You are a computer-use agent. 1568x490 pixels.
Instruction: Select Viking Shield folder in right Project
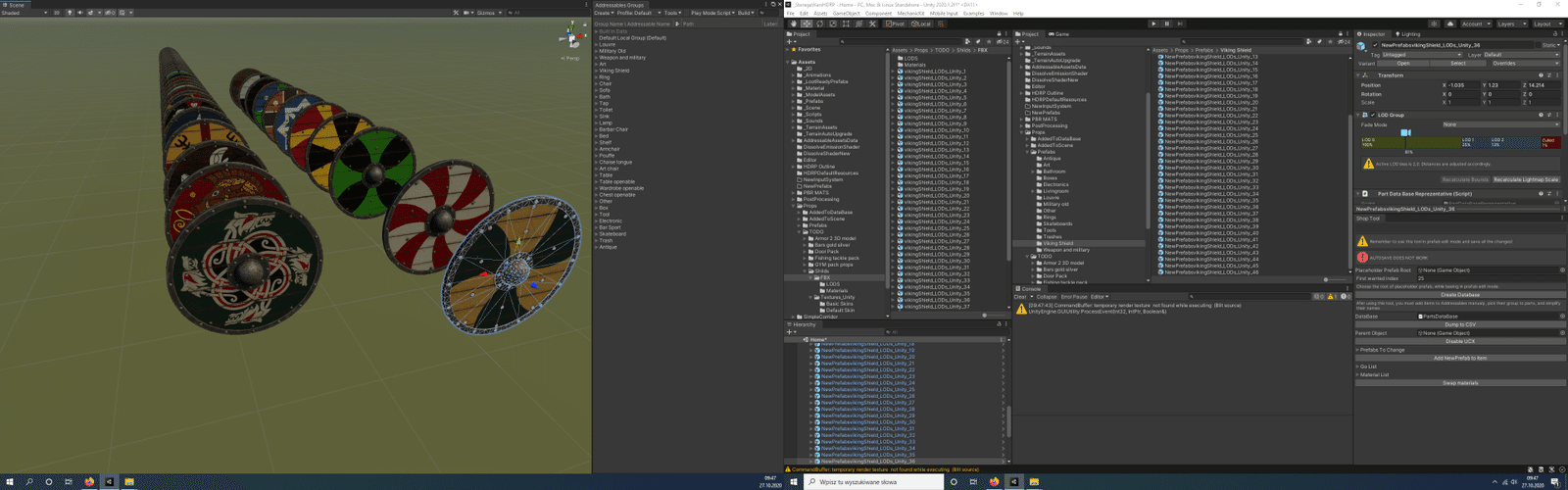1057,243
